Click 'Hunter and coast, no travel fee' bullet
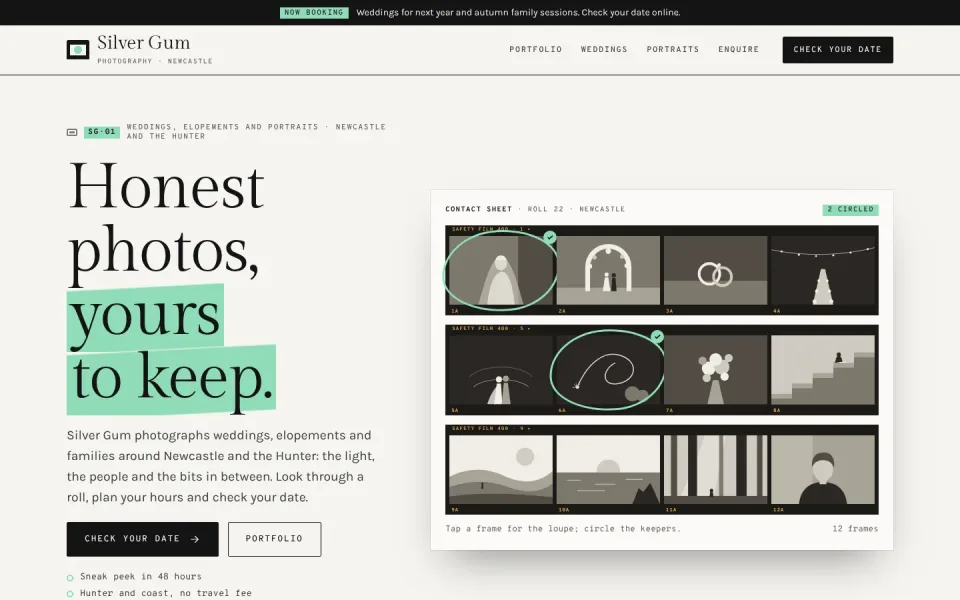Screen dimensions: 960x600 coord(166,593)
